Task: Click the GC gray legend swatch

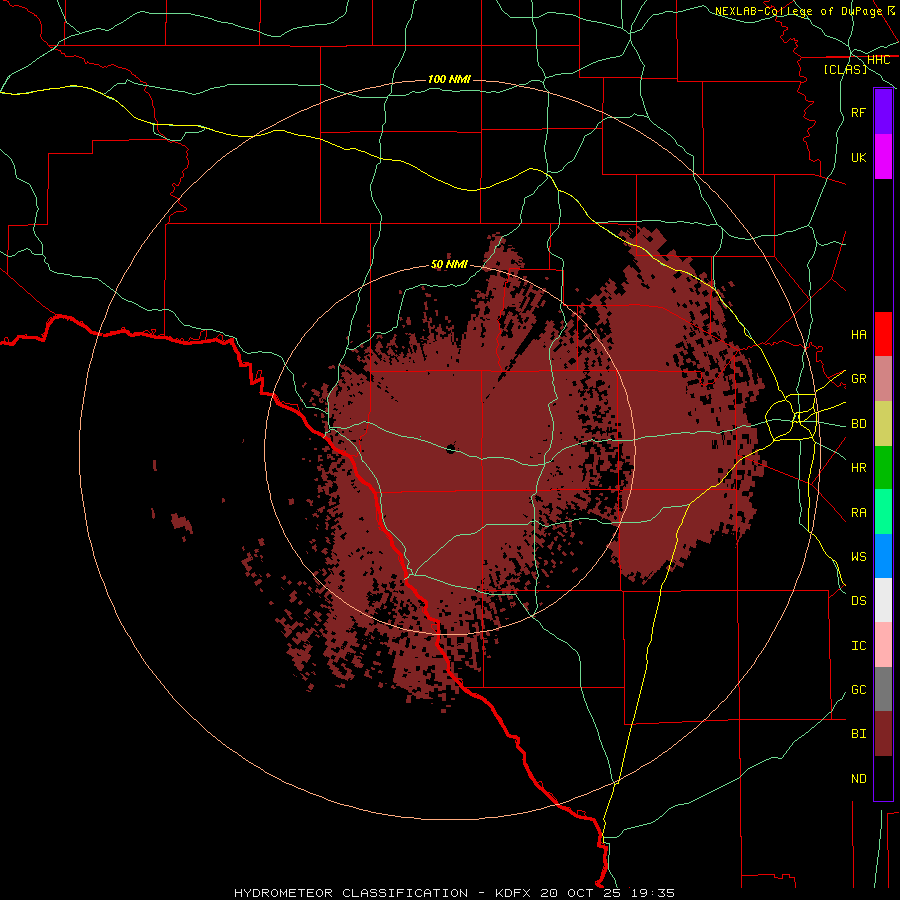Action: (x=883, y=689)
